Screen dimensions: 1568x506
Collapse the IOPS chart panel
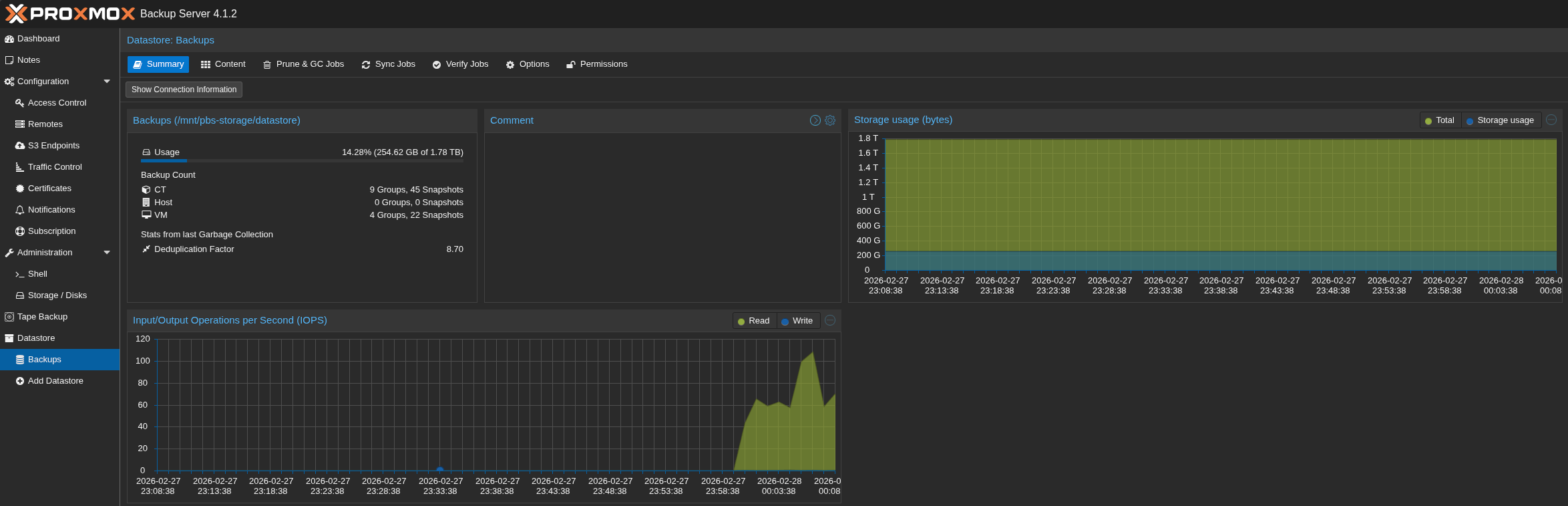(x=830, y=320)
